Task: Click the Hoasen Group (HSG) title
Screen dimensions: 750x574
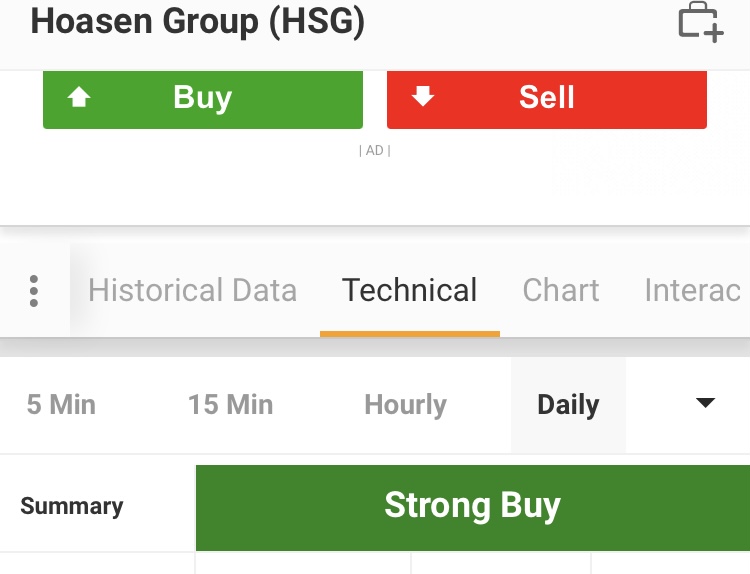Action: point(198,21)
